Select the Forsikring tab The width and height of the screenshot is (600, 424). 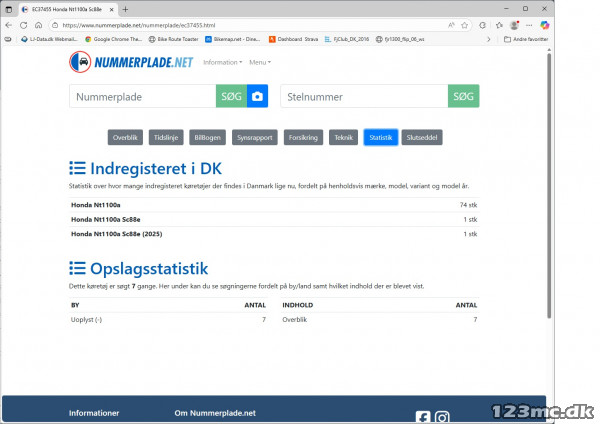coord(303,138)
